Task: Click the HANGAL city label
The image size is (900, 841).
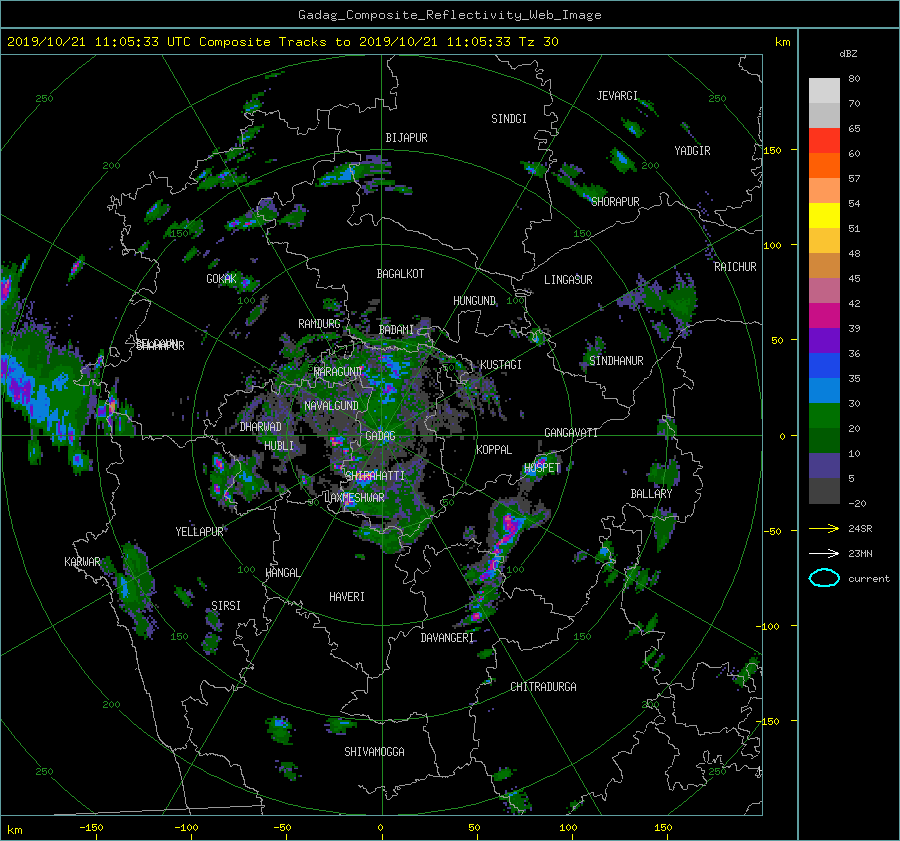Action: tap(282, 573)
